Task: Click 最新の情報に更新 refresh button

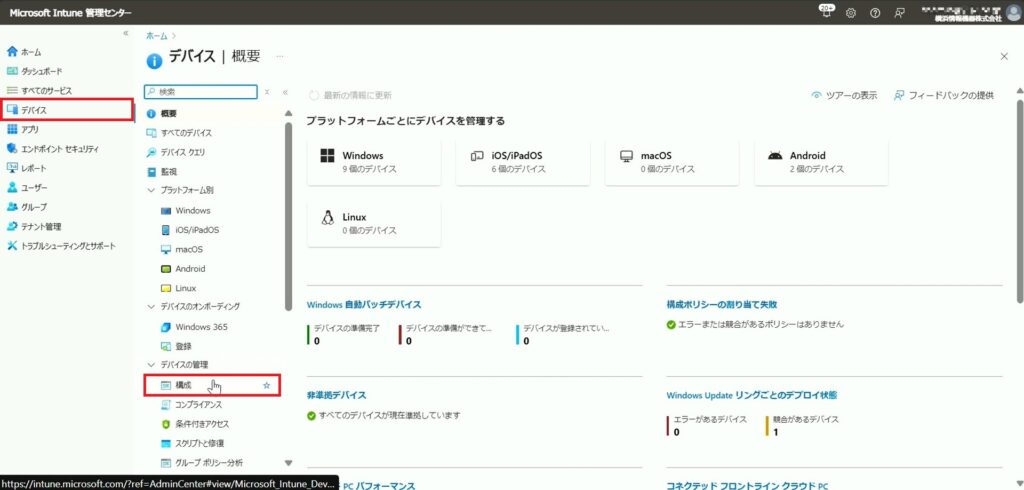Action: click(351, 95)
